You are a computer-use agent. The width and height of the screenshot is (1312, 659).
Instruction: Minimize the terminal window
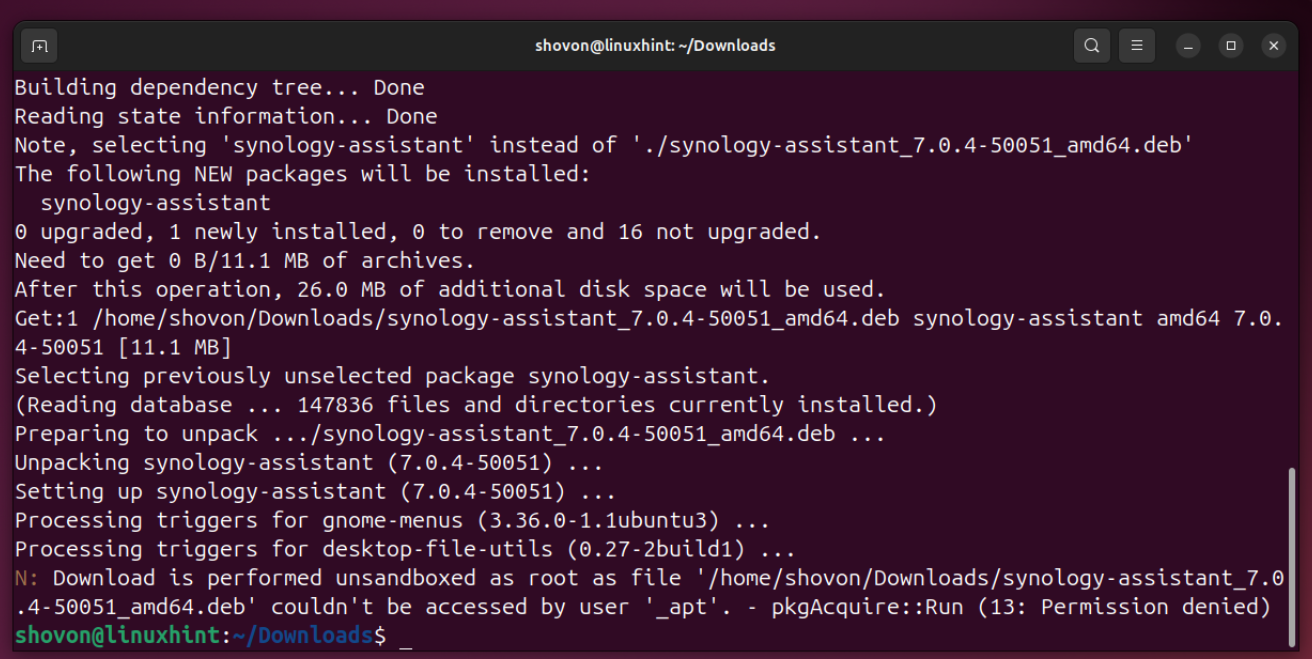coord(1189,46)
